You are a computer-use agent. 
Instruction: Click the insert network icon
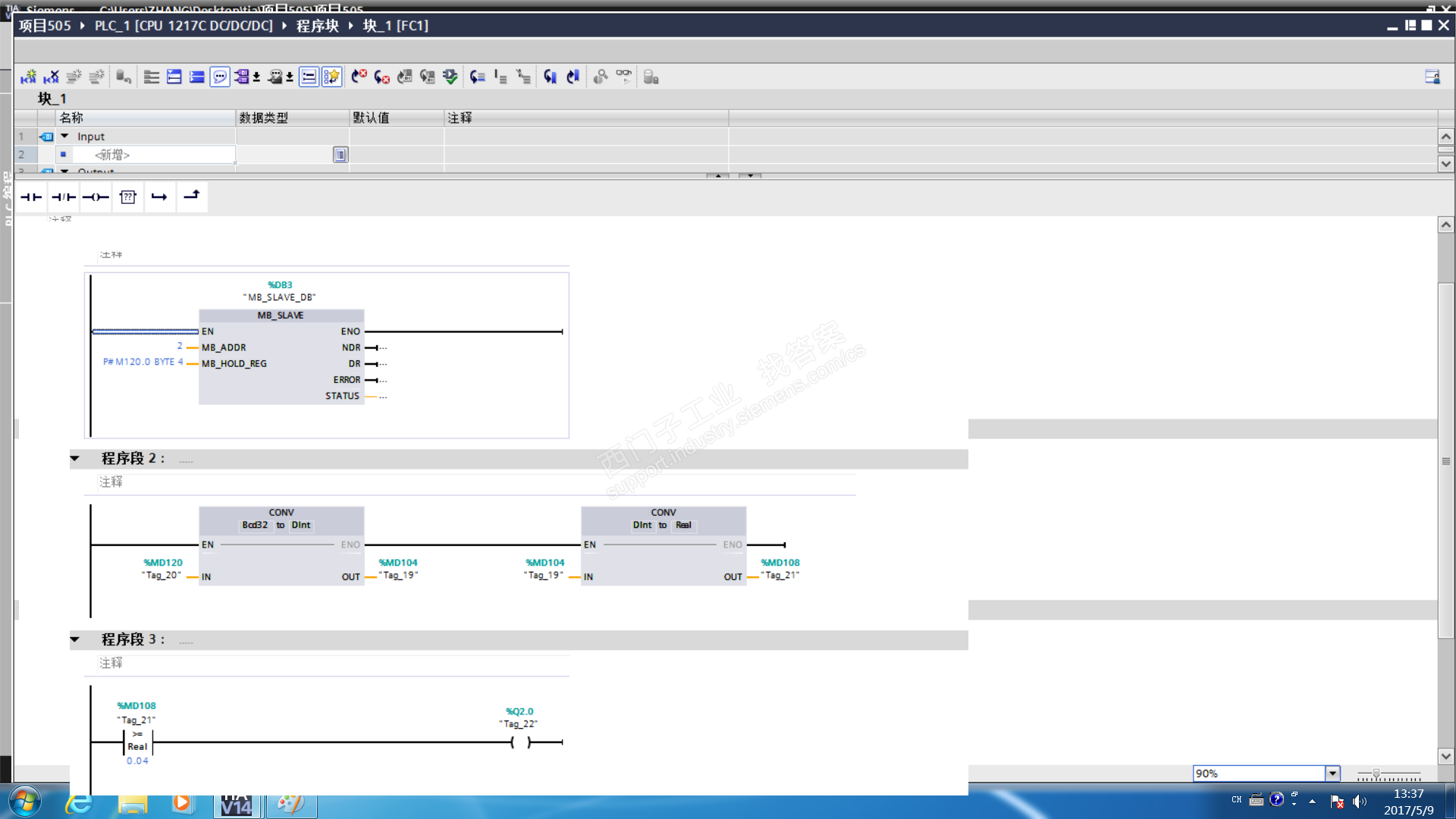28,77
